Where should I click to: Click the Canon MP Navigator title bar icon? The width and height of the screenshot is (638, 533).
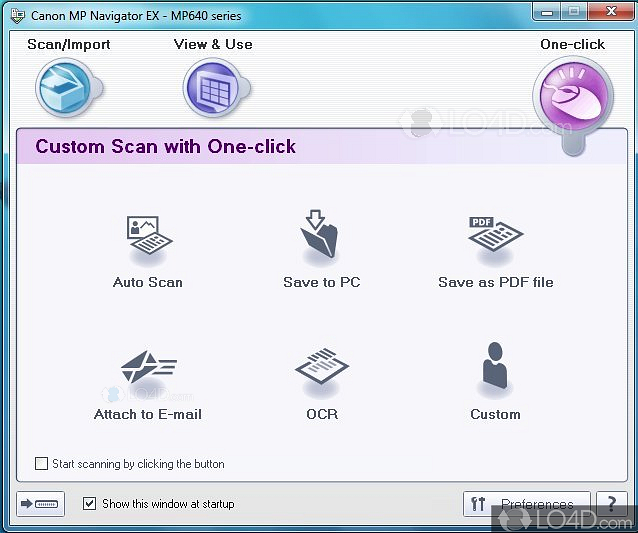[18, 15]
